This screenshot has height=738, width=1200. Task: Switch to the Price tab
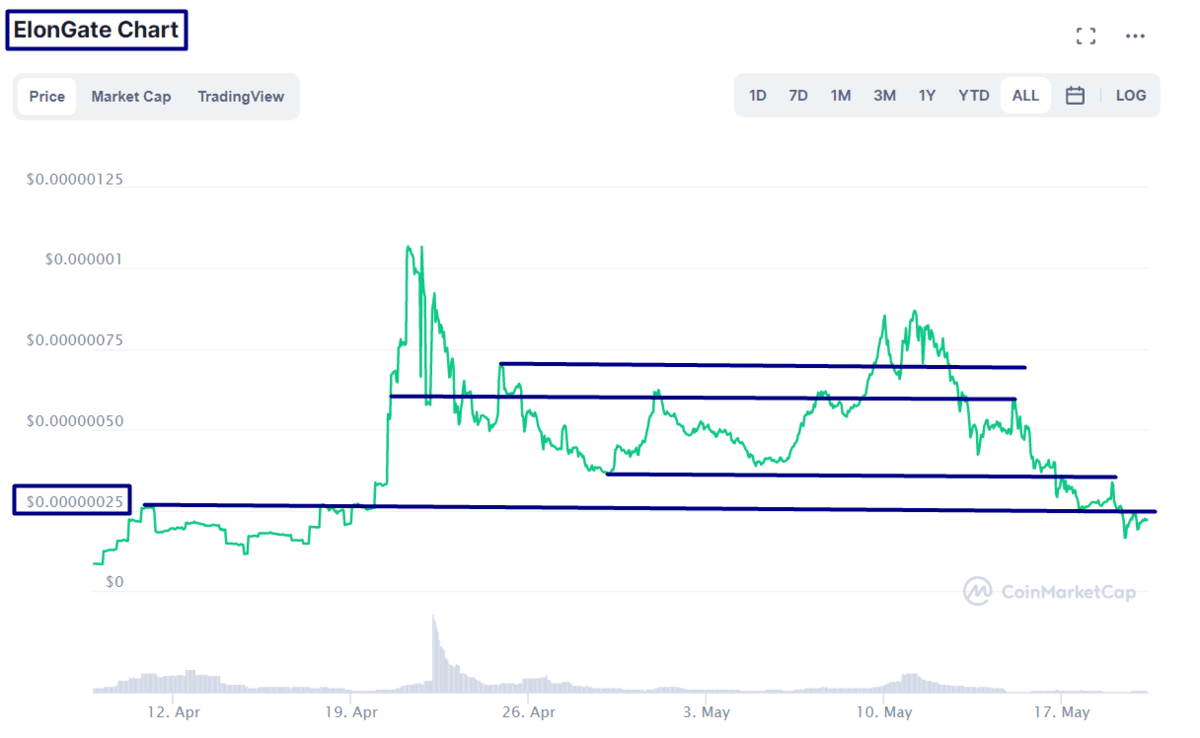tap(47, 97)
